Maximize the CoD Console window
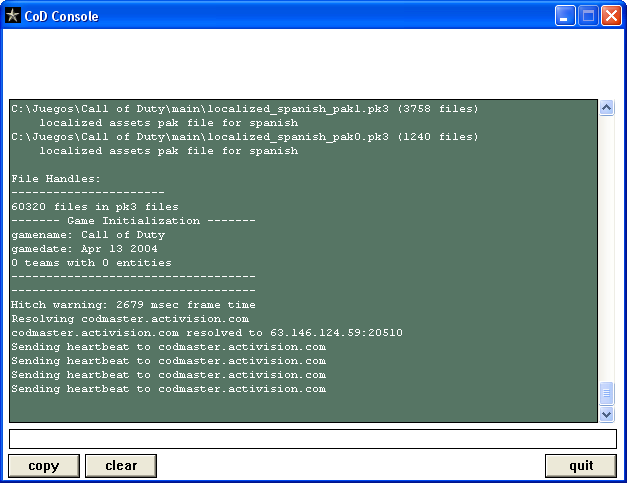Image resolution: width=627 pixels, height=483 pixels. [x=588, y=16]
